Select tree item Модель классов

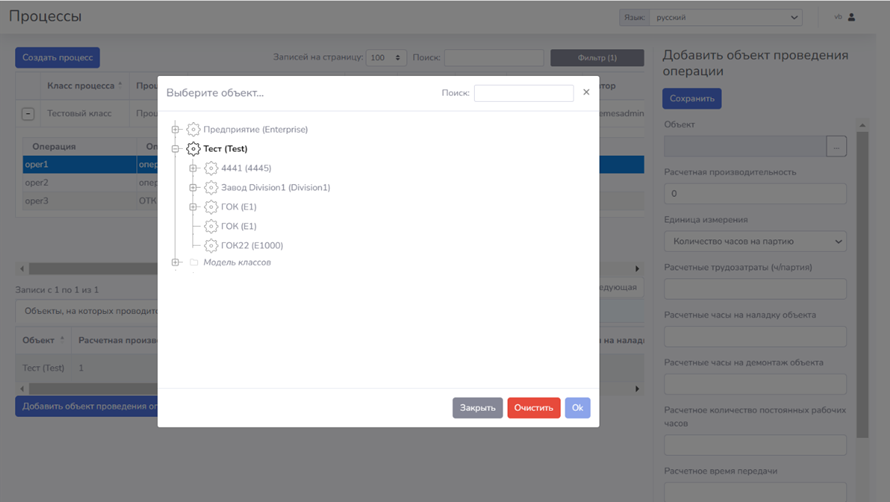tap(237, 262)
